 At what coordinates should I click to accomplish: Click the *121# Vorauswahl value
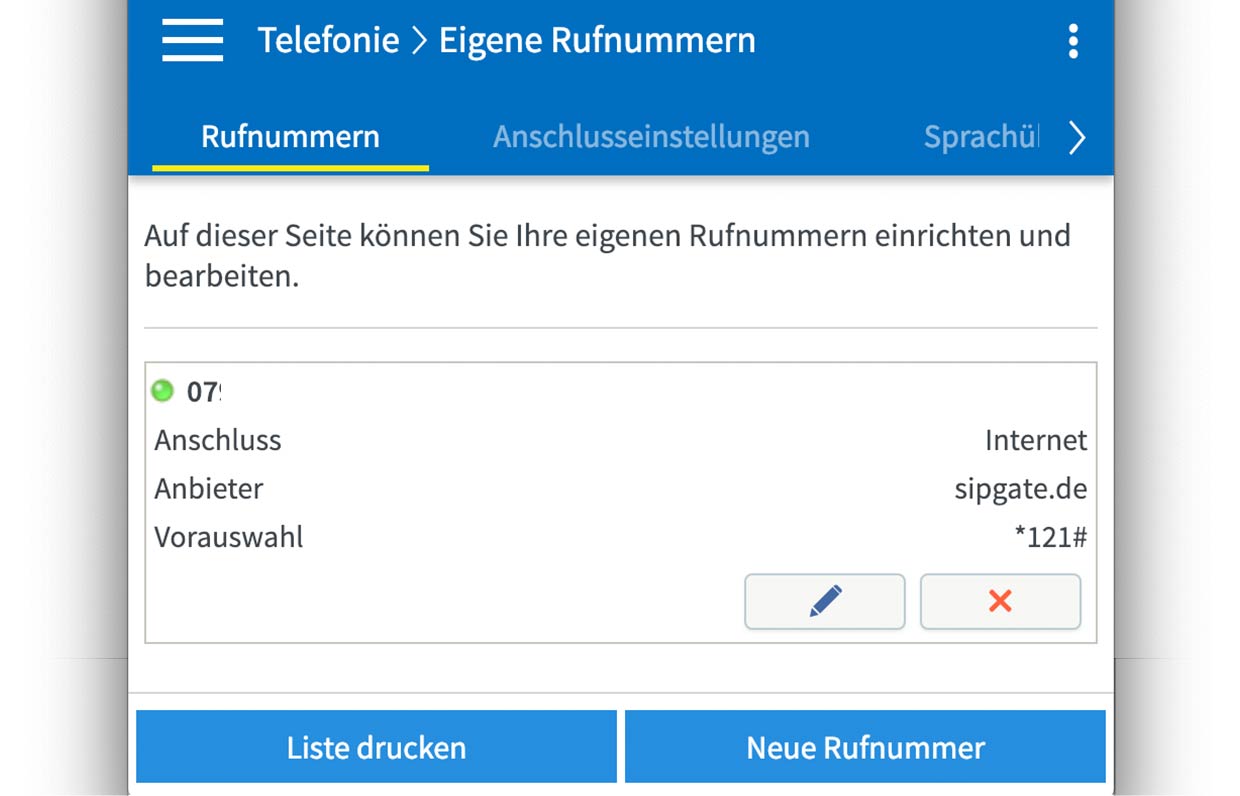coord(1051,538)
